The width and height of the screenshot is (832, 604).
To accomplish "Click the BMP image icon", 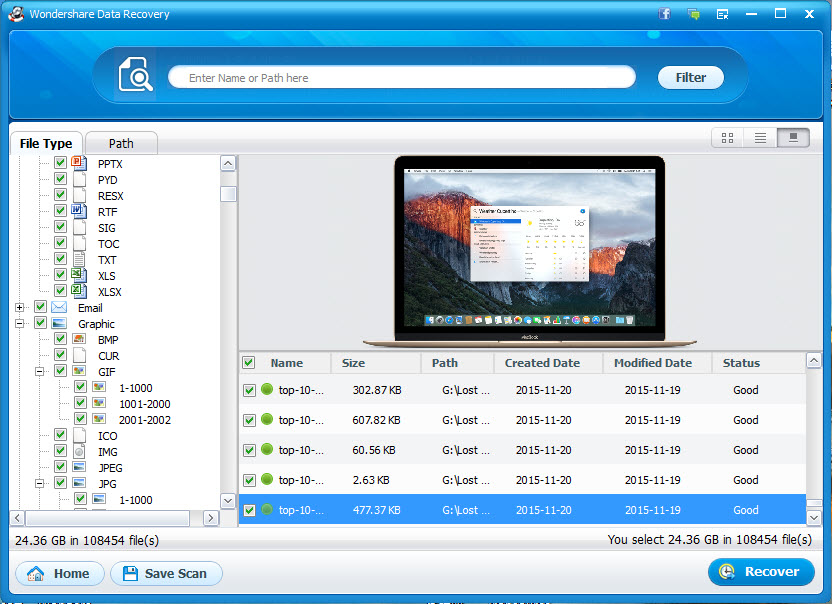I will pos(79,339).
